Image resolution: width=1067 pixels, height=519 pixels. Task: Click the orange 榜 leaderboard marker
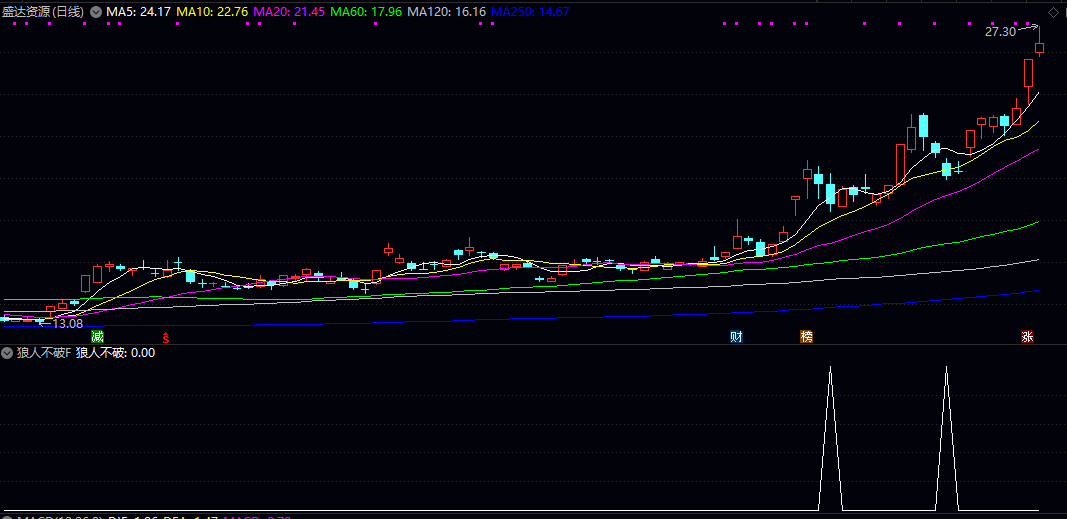click(806, 337)
